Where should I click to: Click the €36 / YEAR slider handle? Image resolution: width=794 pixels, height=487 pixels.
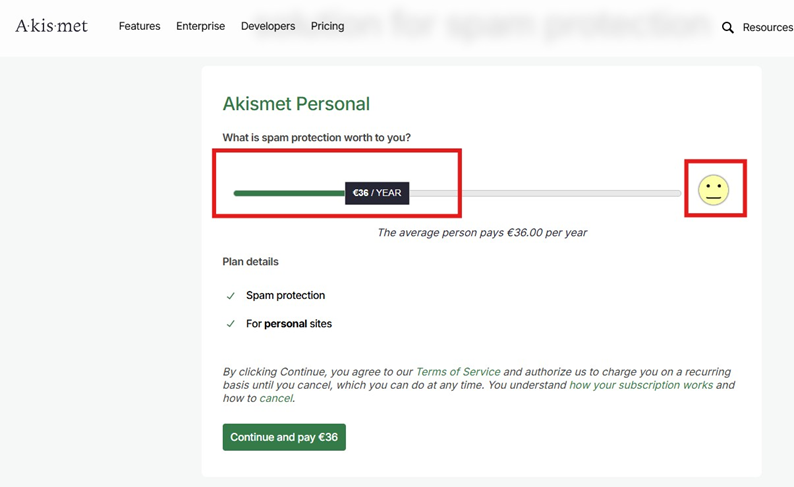(377, 193)
